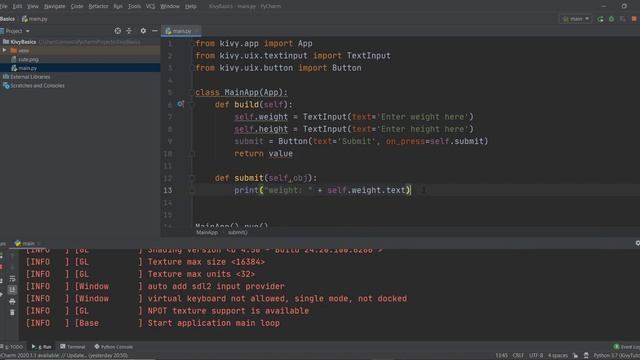The height and width of the screenshot is (360, 640).
Task: Click UTF-8 encoding in status bar
Action: [536, 356]
